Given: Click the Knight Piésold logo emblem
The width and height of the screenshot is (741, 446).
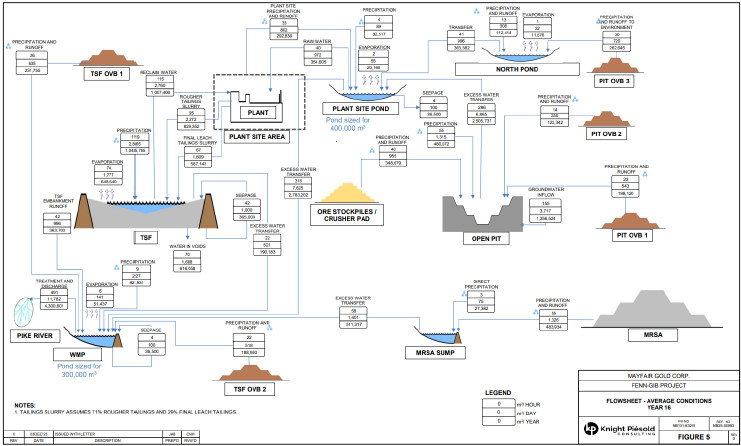Looking at the screenshot, I should [x=591, y=429].
